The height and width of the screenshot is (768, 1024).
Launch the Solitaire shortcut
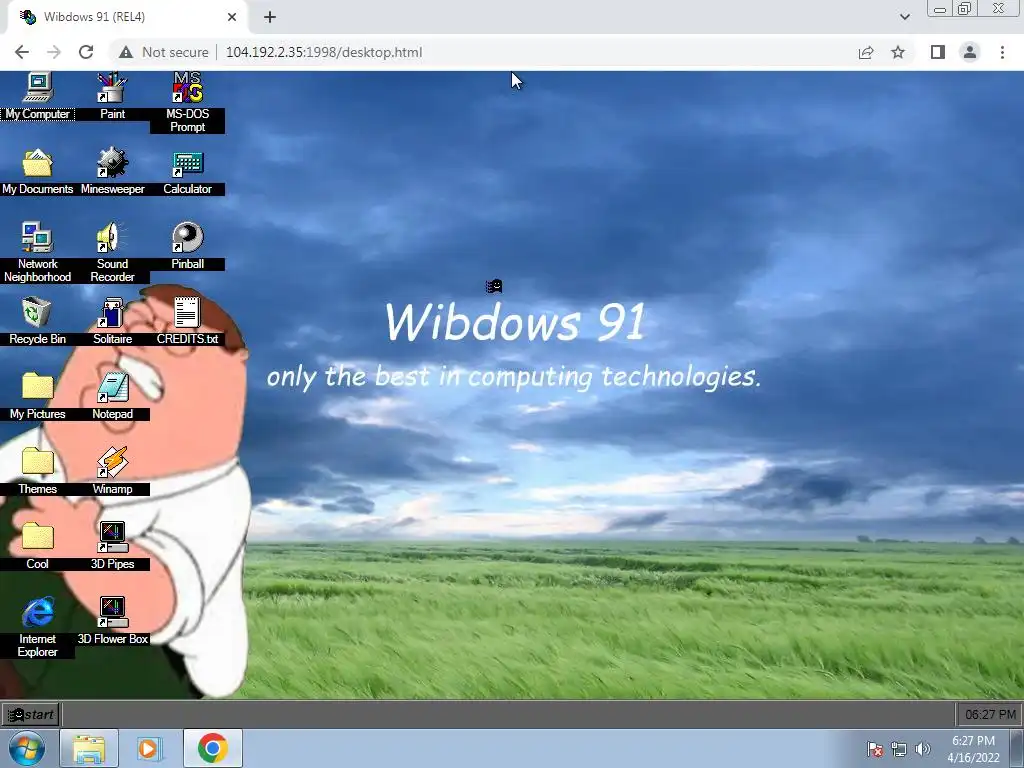pos(112,321)
